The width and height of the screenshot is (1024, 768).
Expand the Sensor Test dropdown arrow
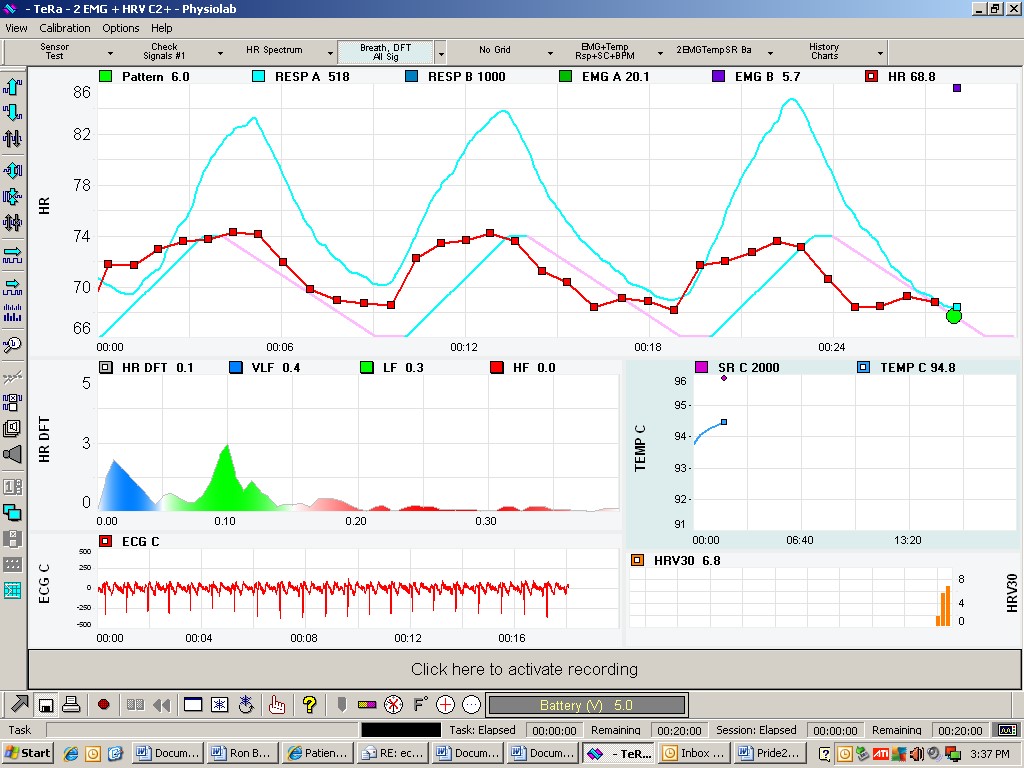point(110,53)
